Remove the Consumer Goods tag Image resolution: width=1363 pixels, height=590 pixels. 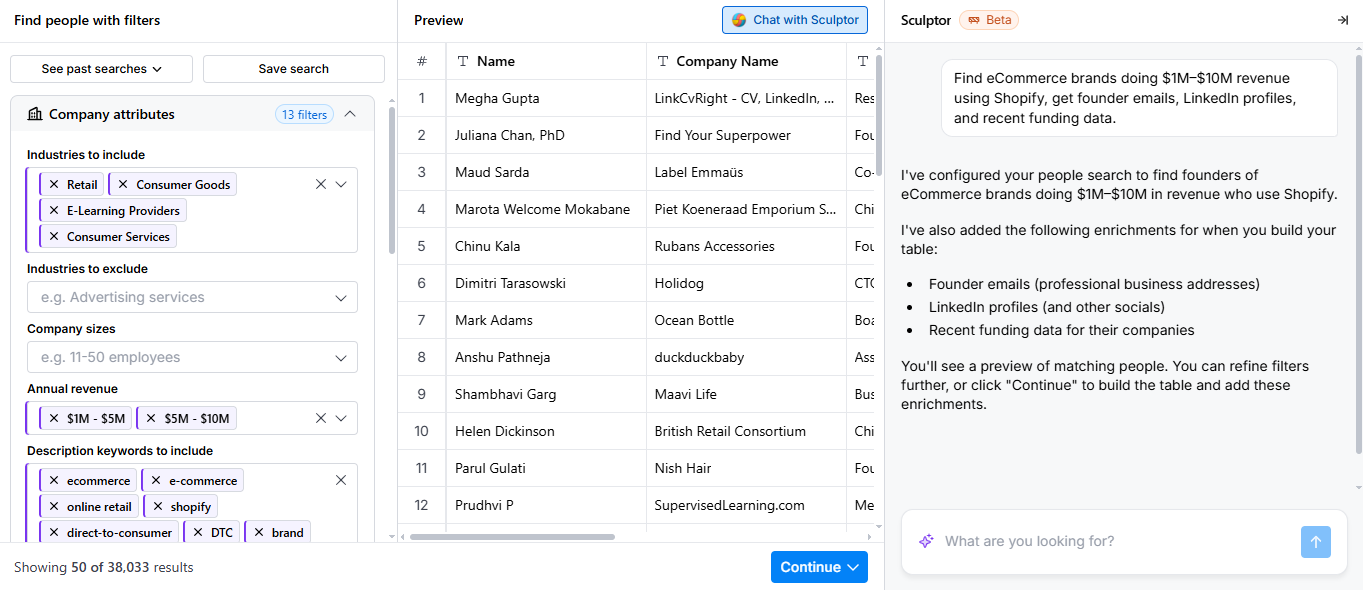pyautogui.click(x=123, y=185)
